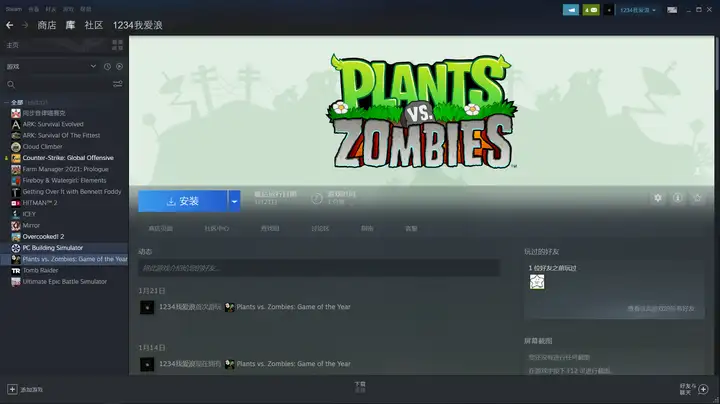This screenshot has height=404, width=720.
Task: Sort library by recent clock icon
Action: tap(107, 67)
